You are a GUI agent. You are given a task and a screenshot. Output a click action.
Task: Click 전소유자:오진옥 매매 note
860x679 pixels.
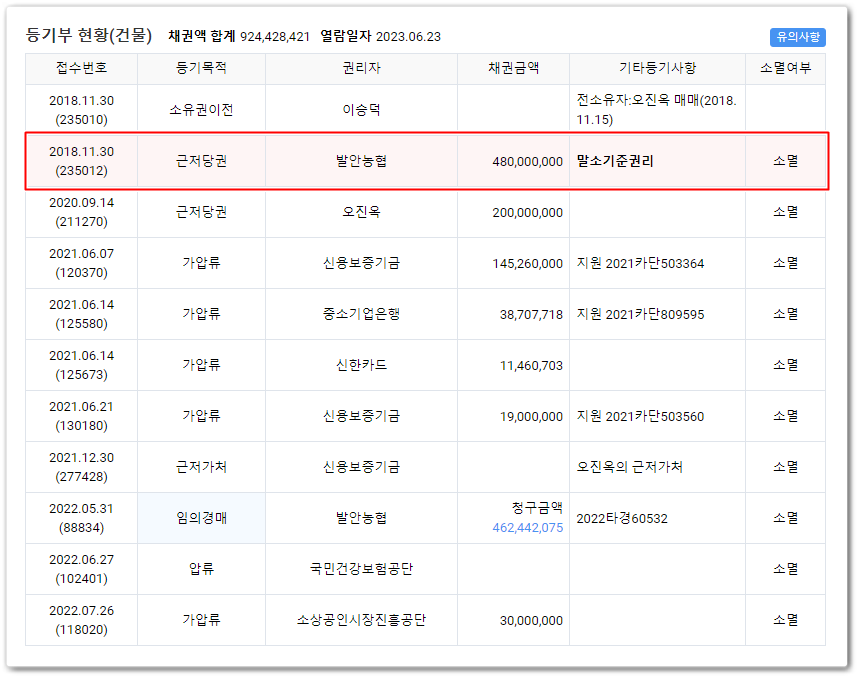[x=656, y=110]
